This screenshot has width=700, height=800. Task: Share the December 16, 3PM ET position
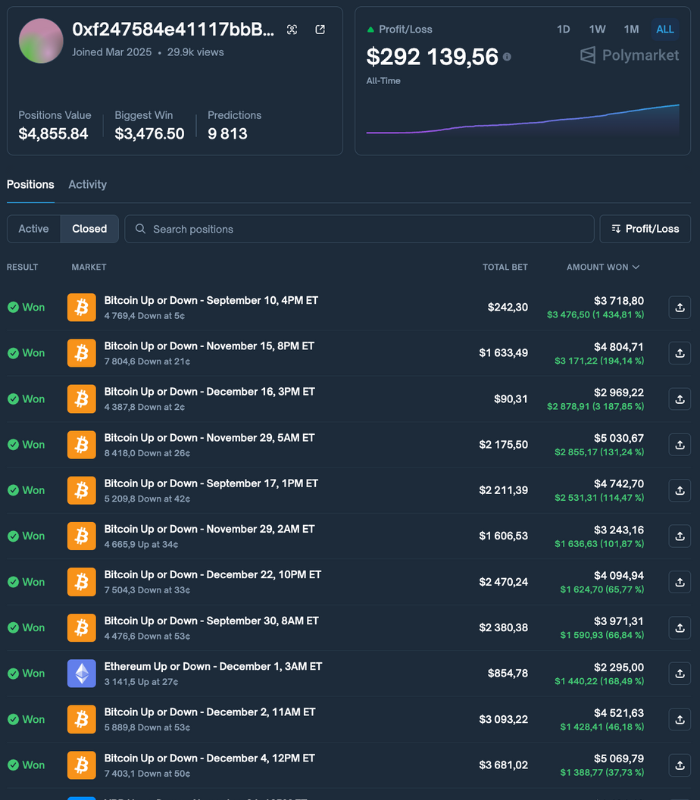pos(680,399)
